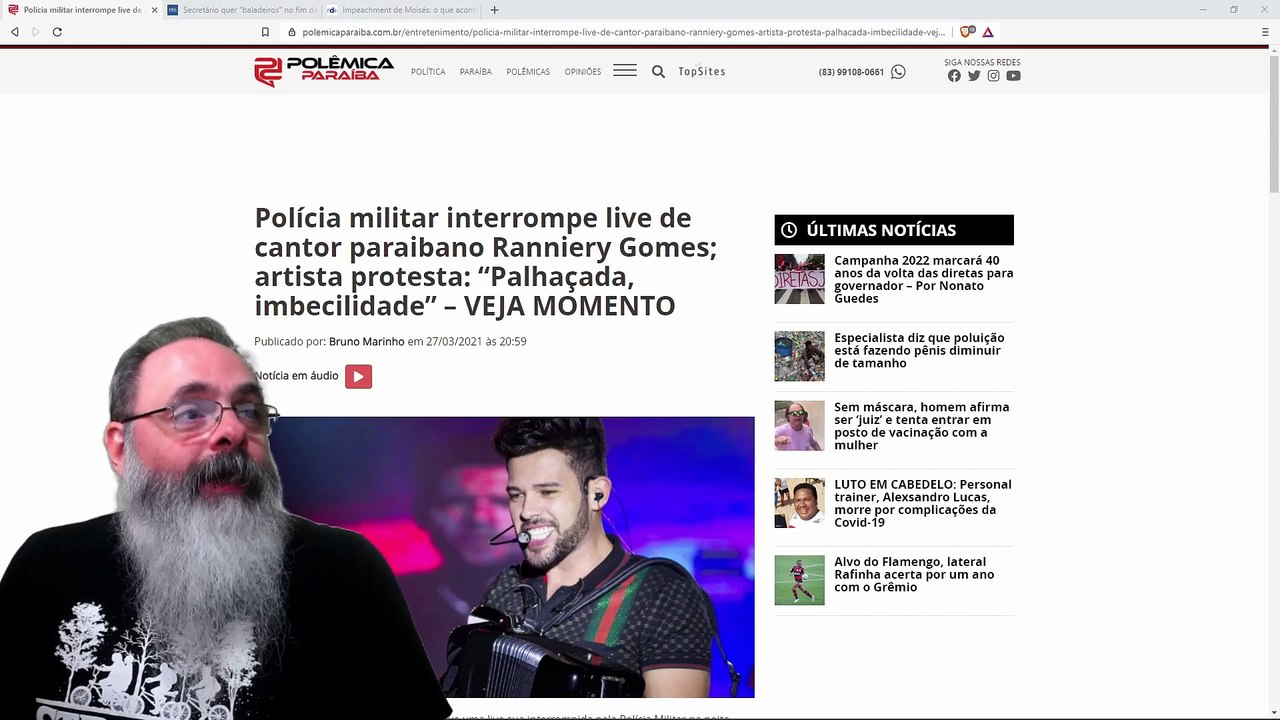The image size is (1280, 720).
Task: Open Alvo do Flamengo lateral Rafinha article
Action: click(x=914, y=574)
